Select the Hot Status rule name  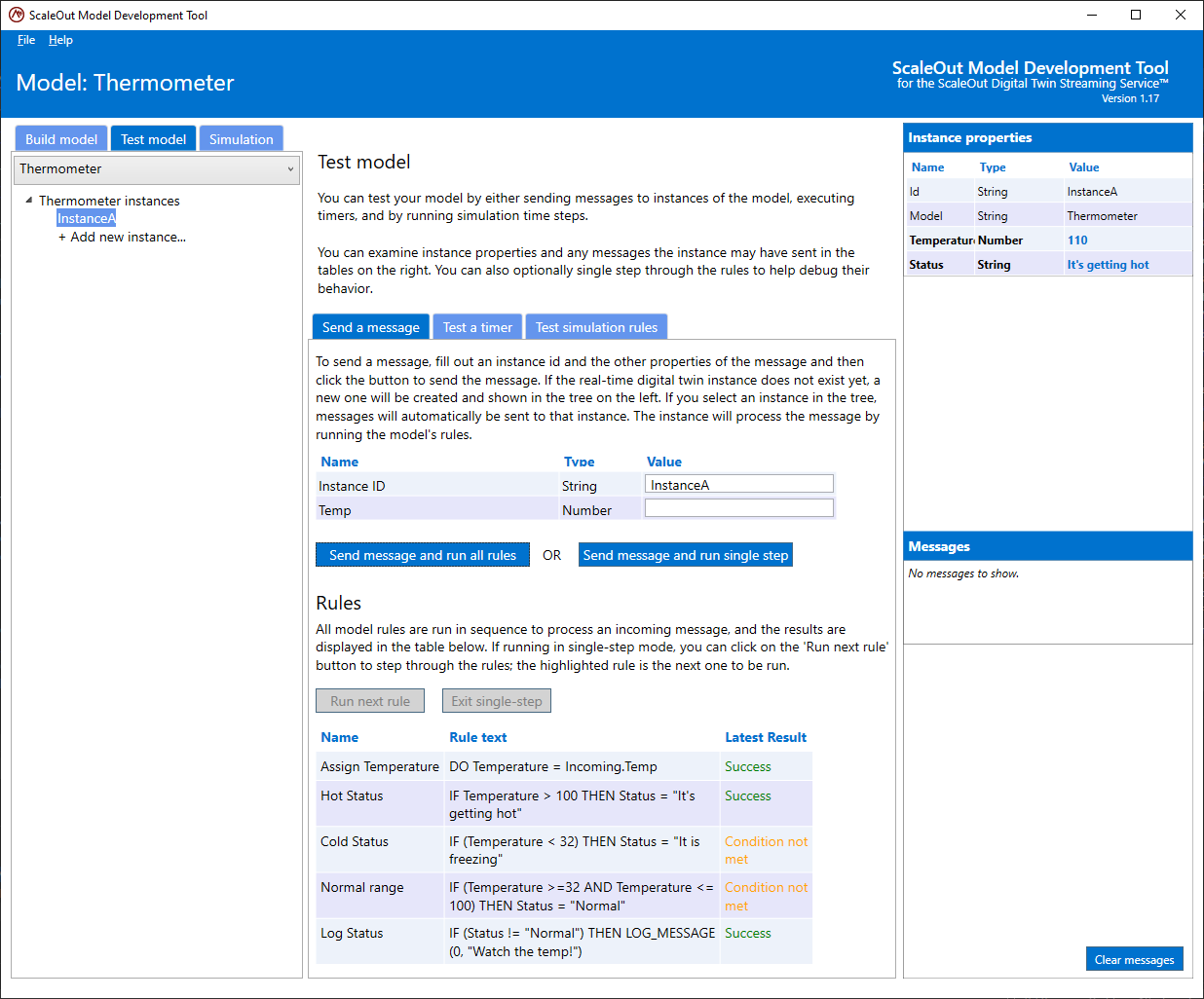352,795
